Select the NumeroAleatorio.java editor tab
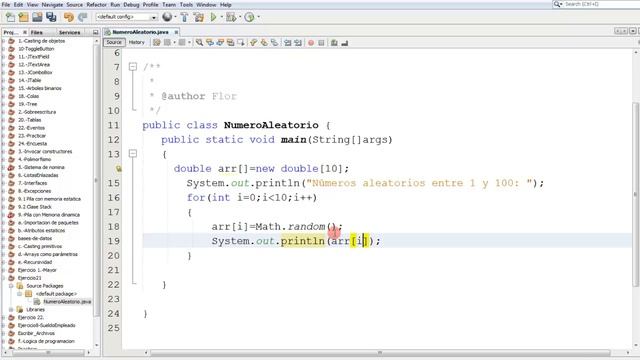The width and height of the screenshot is (640, 360). (x=140, y=32)
